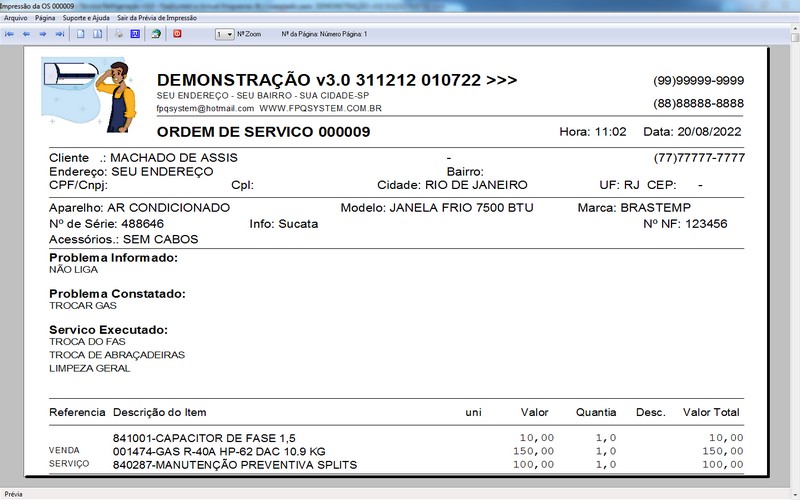Viewport: 800px width, 500px height.
Task: Click Descrição do Item column header
Action: tap(160, 412)
